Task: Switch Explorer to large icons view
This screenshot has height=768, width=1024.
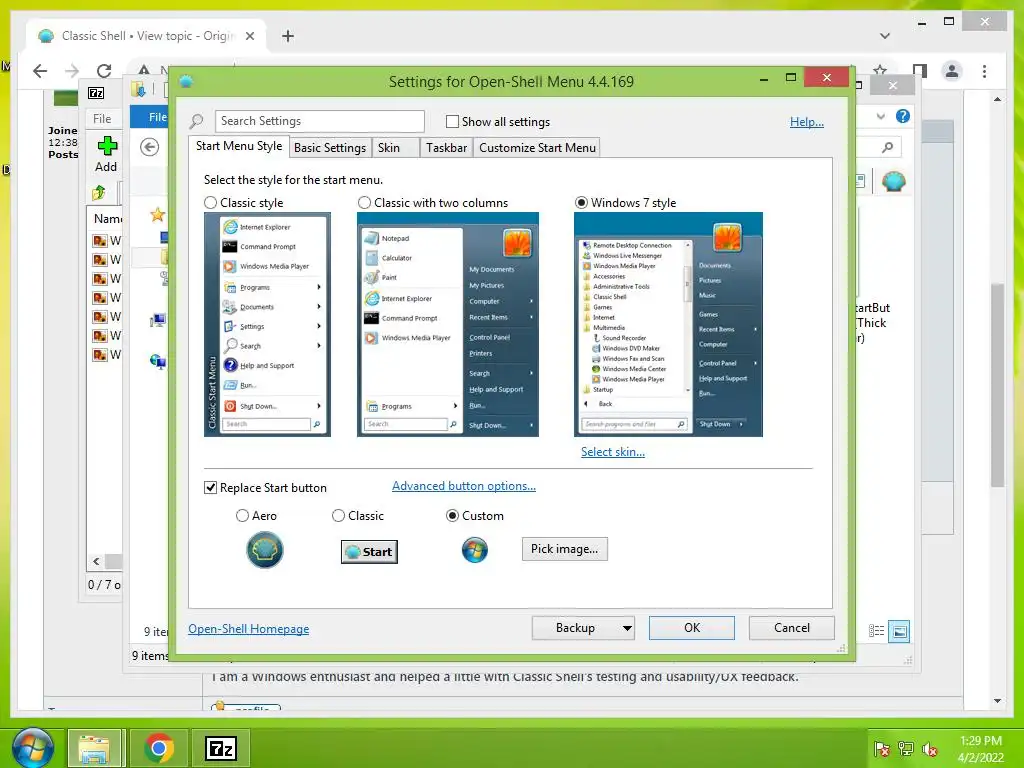Action: [899, 632]
